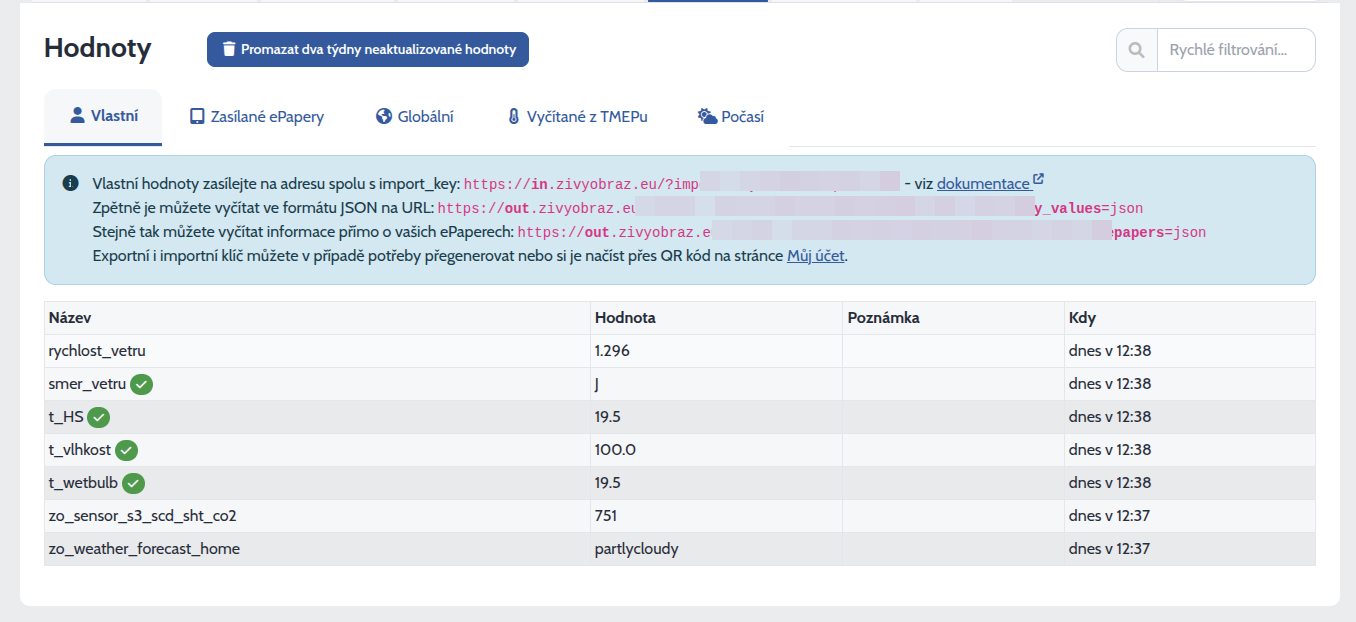Click the partlycloudy value
Viewport: 1356px width, 622px height.
[637, 549]
